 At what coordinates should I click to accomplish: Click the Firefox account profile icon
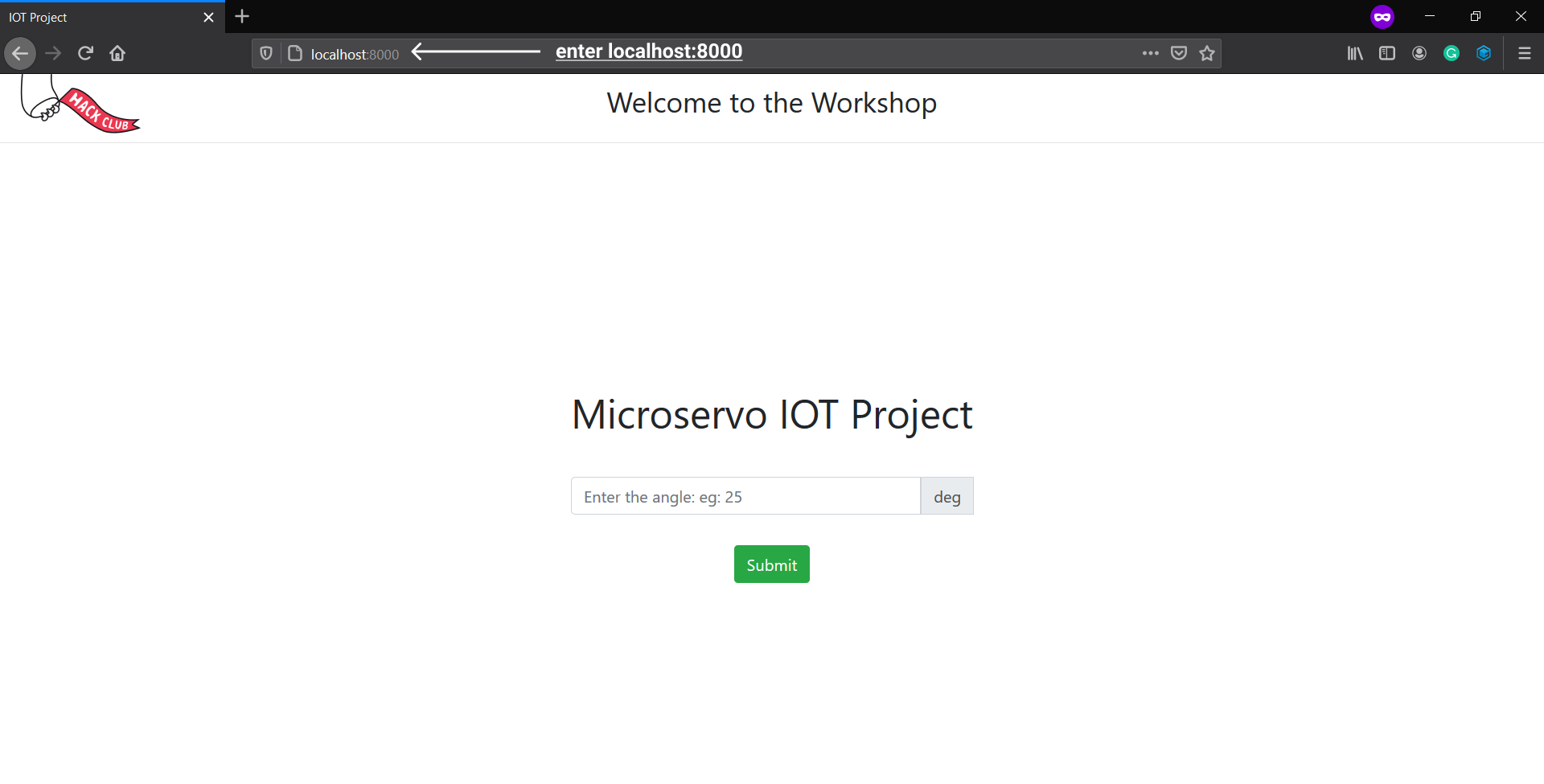[1419, 53]
